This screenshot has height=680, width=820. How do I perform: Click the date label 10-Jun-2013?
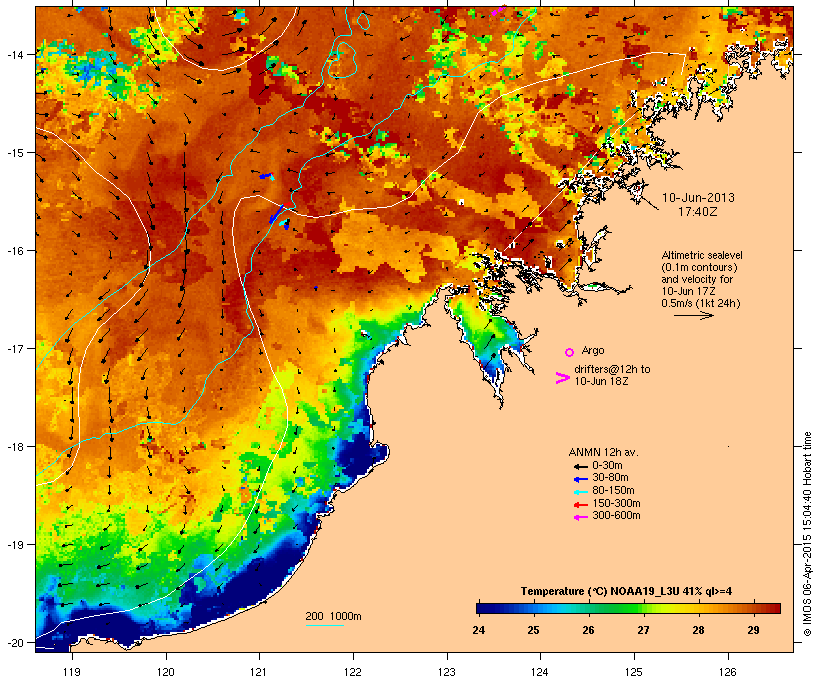point(698,198)
